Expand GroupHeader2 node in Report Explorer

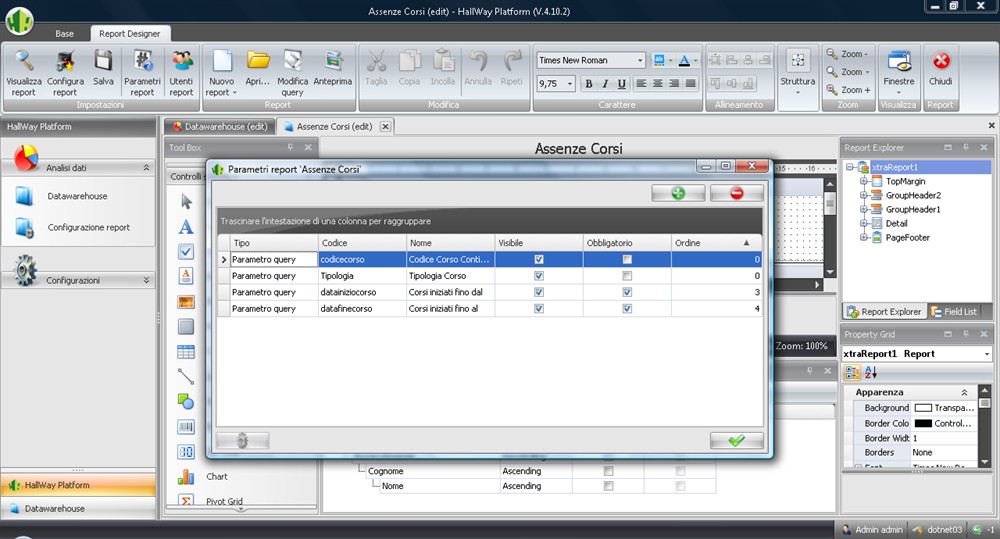pos(864,195)
